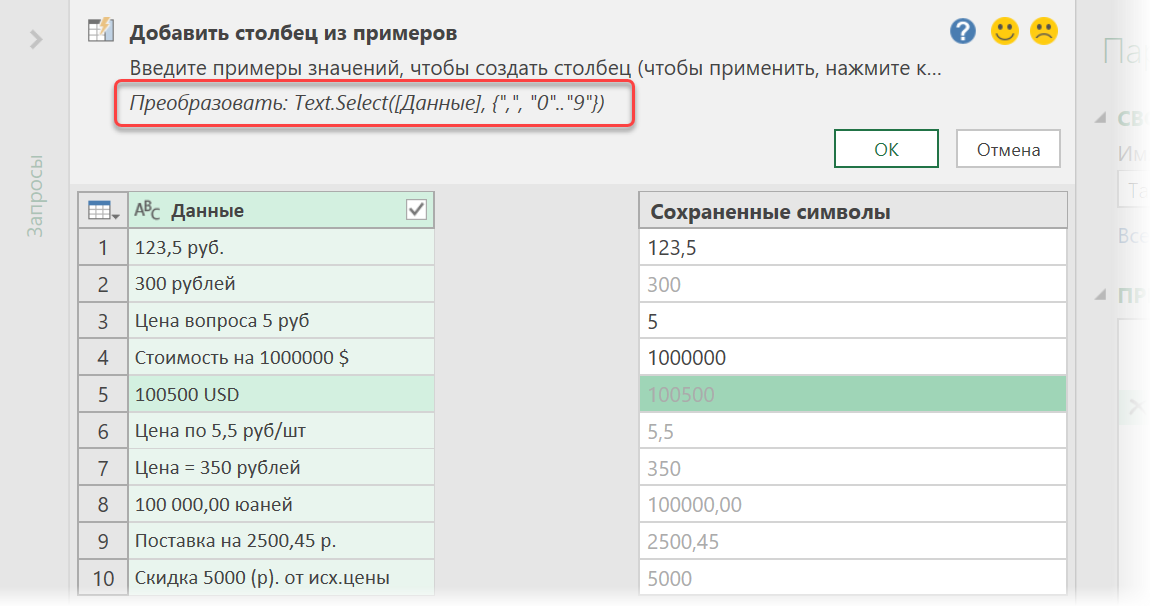The height and width of the screenshot is (607, 1151).
Task: Click the example cell containing 5
Action: 853,321
